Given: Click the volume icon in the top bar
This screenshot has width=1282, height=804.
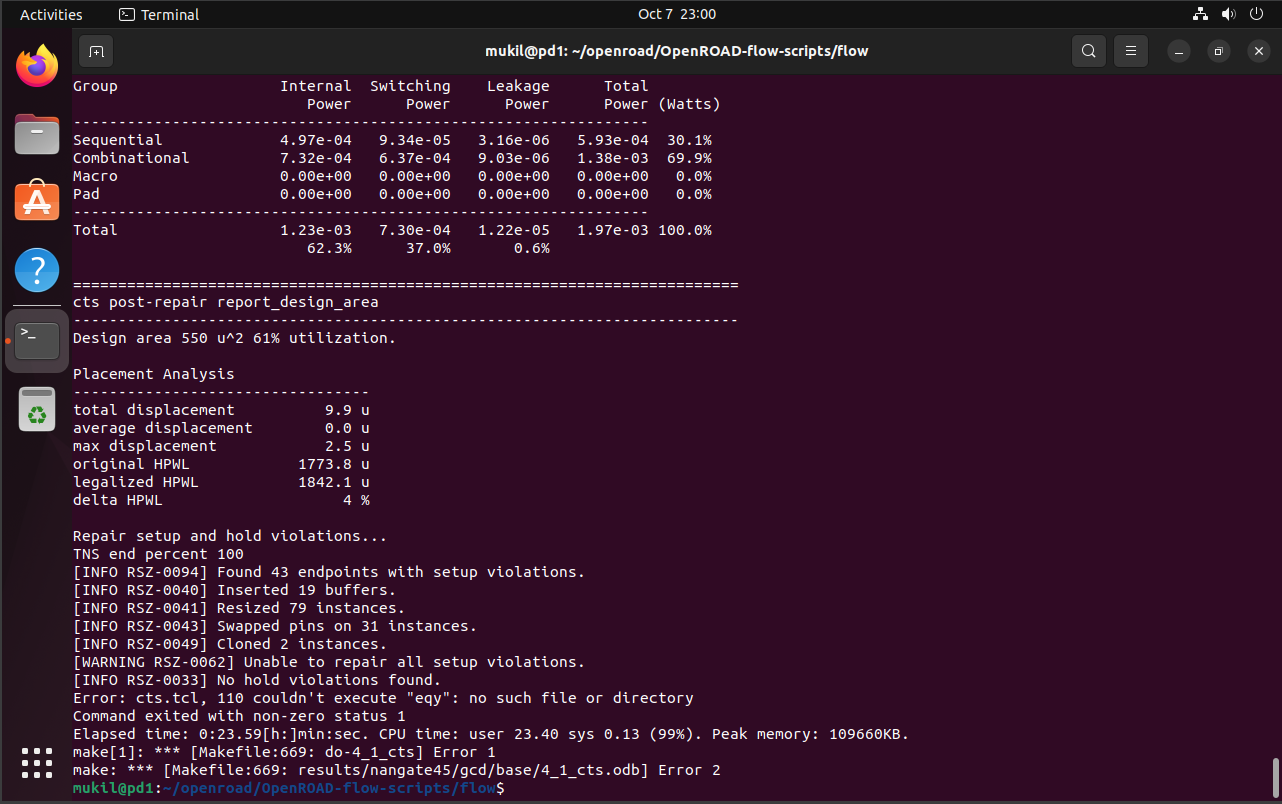Looking at the screenshot, I should point(1228,14).
